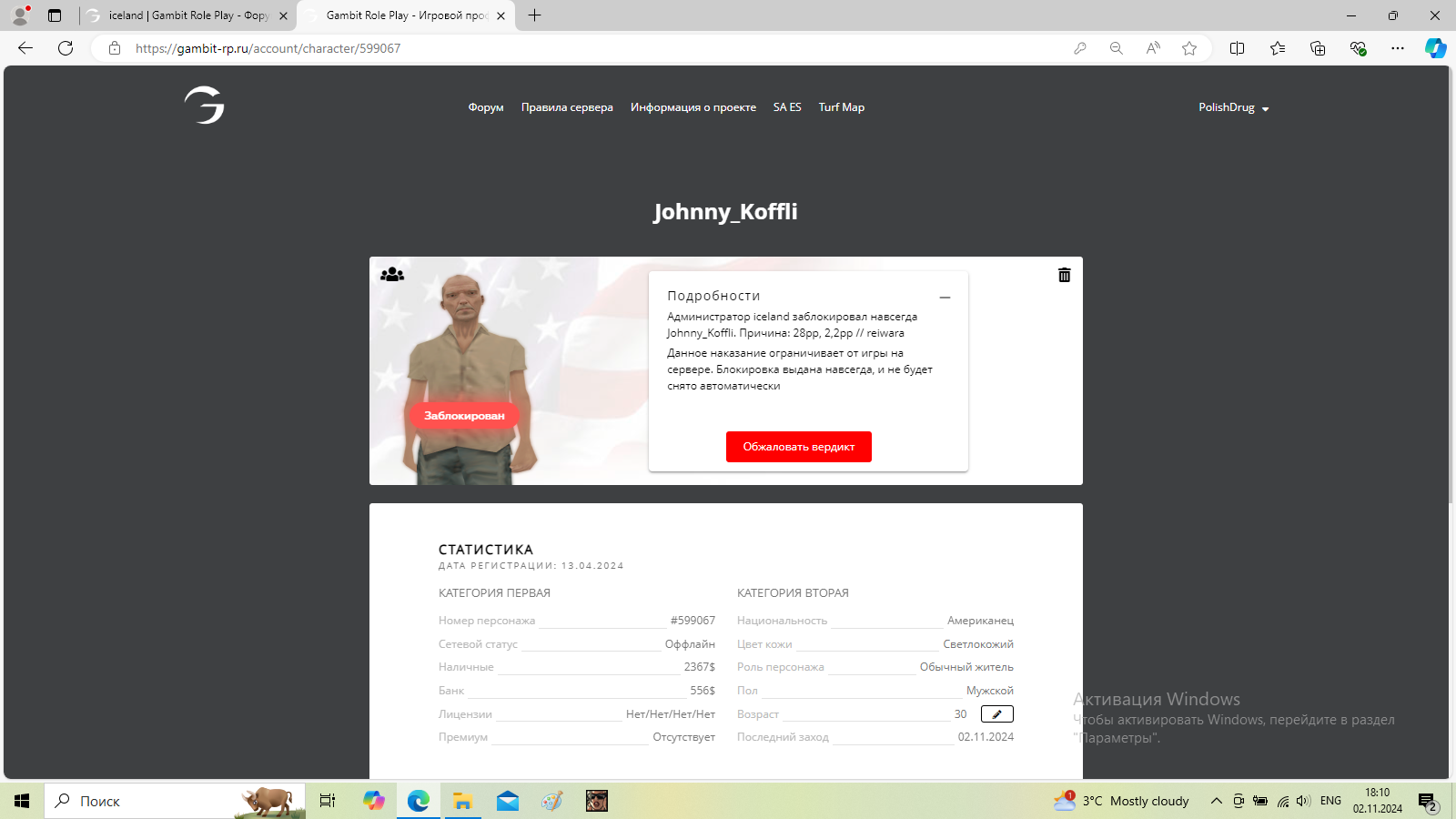This screenshot has height=819, width=1456.
Task: Click the address bar URL field
Action: (546, 48)
